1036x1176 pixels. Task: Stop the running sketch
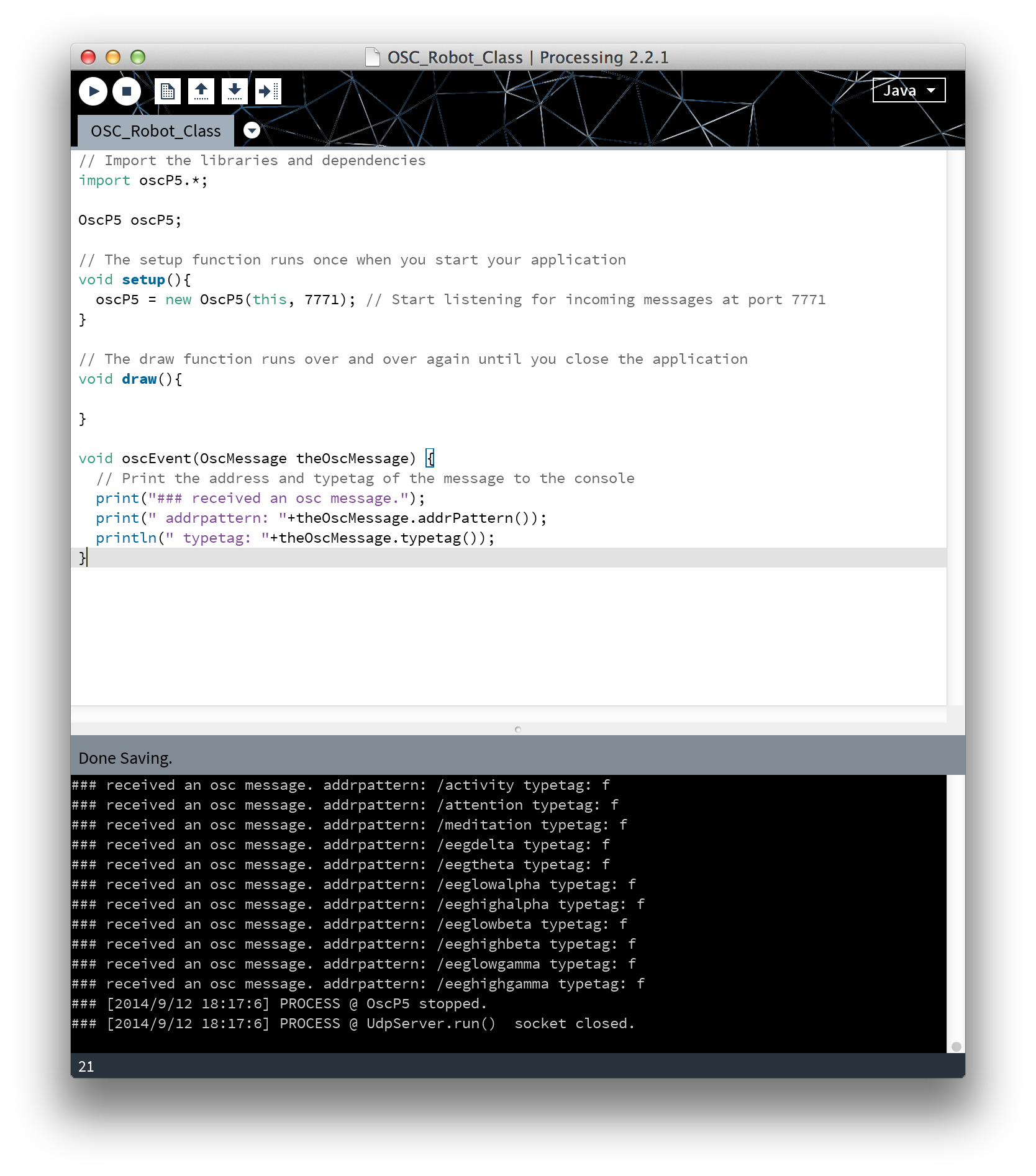(x=127, y=91)
